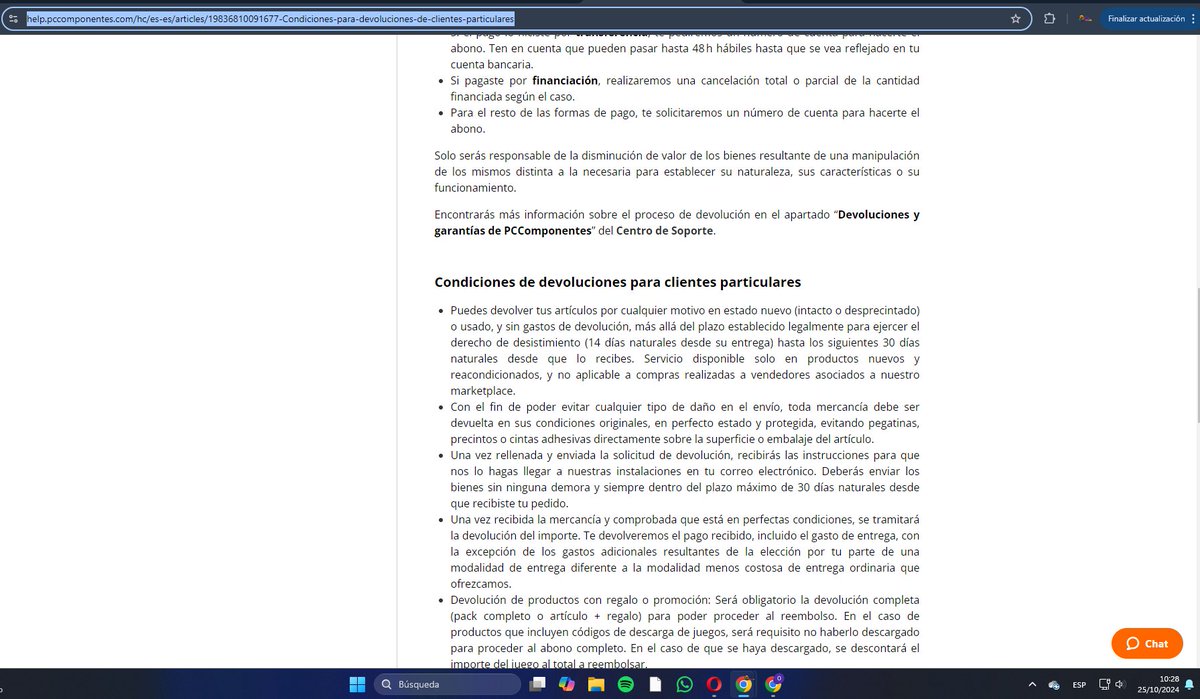Viewport: 1200px width, 699px height.
Task: Open the clock showing 10:28 25/10/2024
Action: tap(1156, 684)
